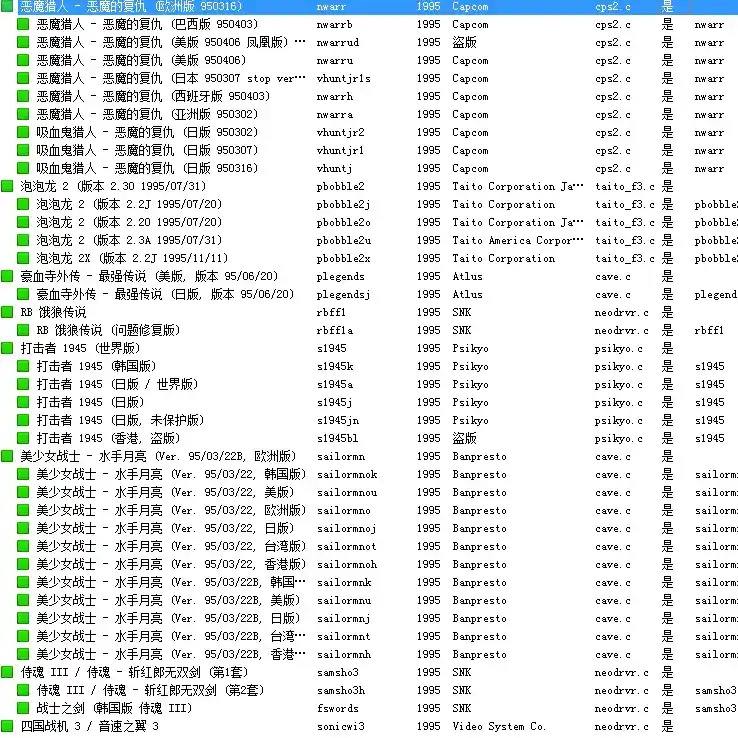
Task: Click parent name samsho3 in fswords row
Action: tap(715, 708)
